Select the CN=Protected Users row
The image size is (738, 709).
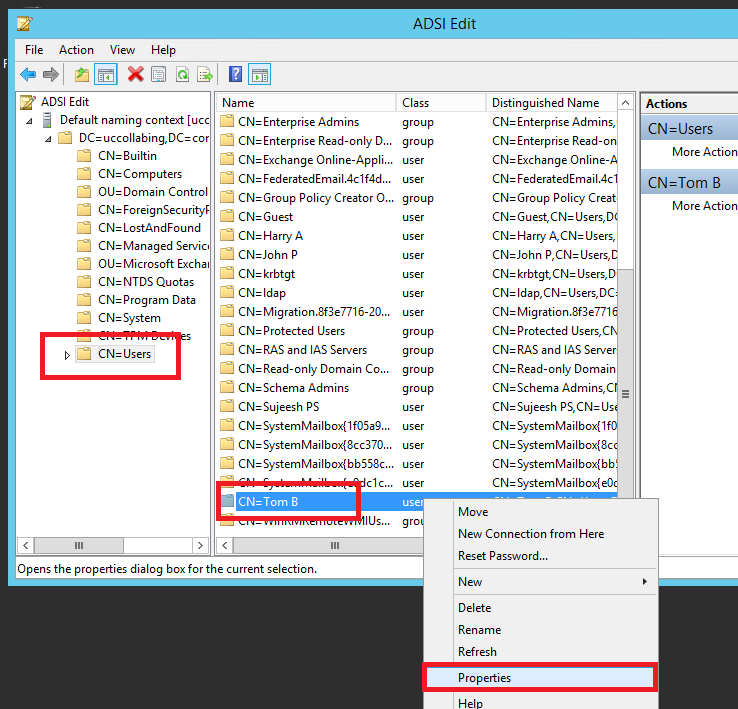tap(417, 330)
